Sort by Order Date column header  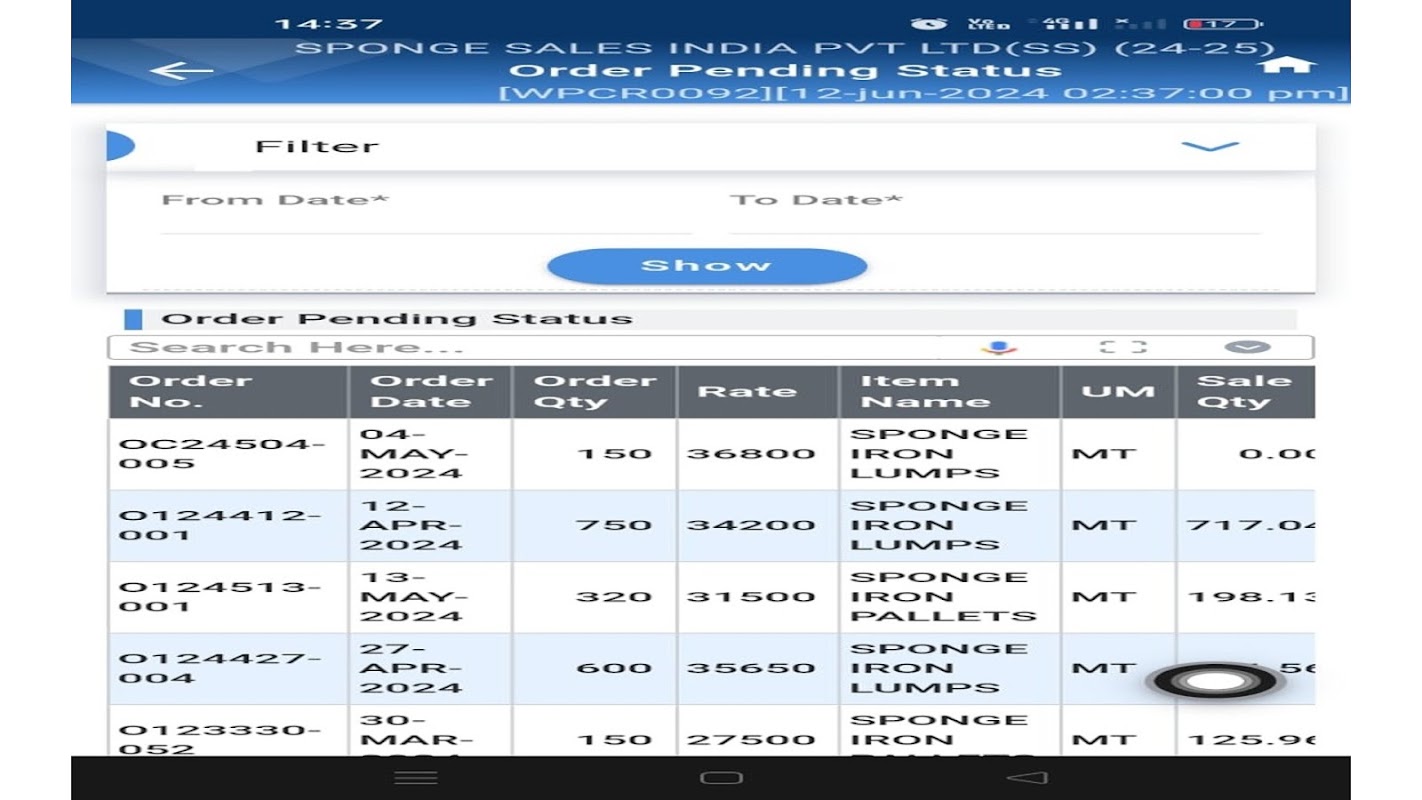click(x=430, y=392)
